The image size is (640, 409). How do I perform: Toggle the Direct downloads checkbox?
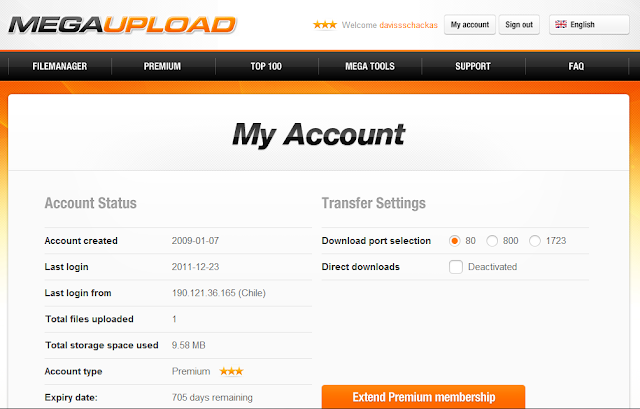coord(456,267)
